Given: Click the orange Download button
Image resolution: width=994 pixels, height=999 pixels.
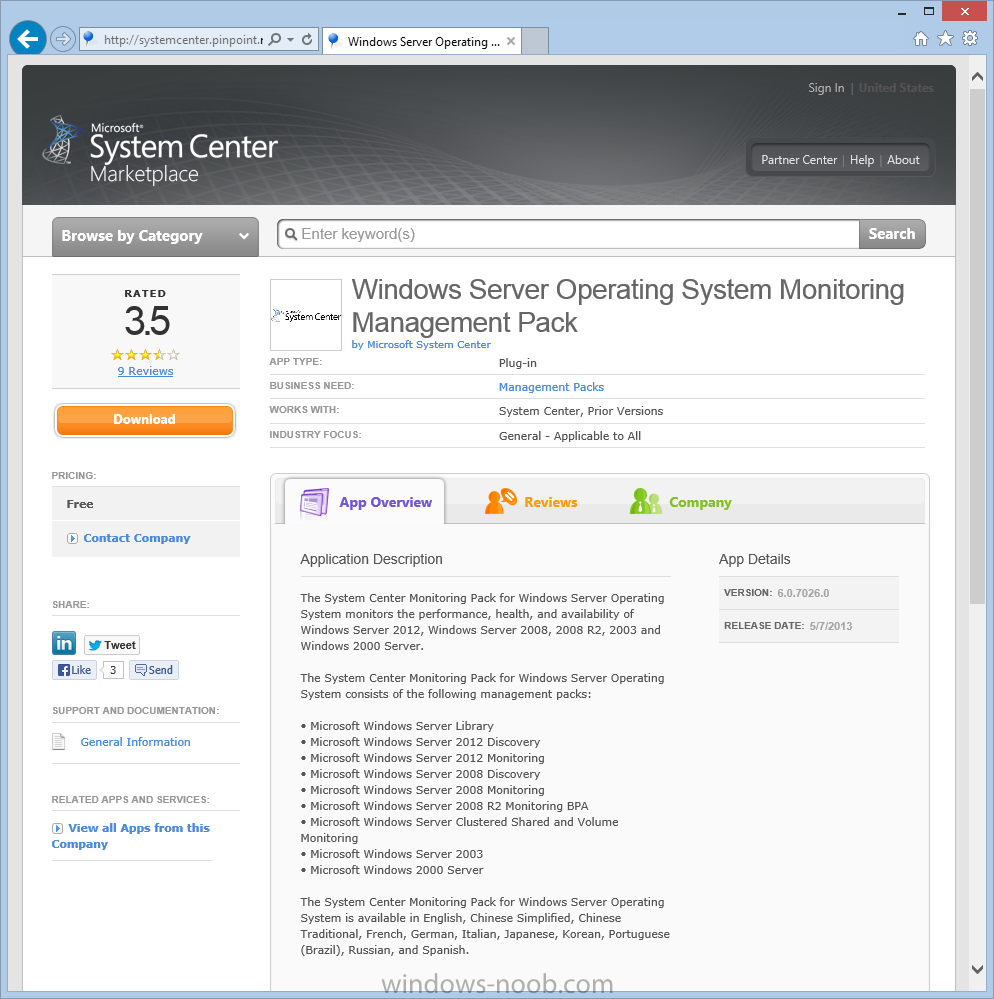Looking at the screenshot, I should 145,420.
